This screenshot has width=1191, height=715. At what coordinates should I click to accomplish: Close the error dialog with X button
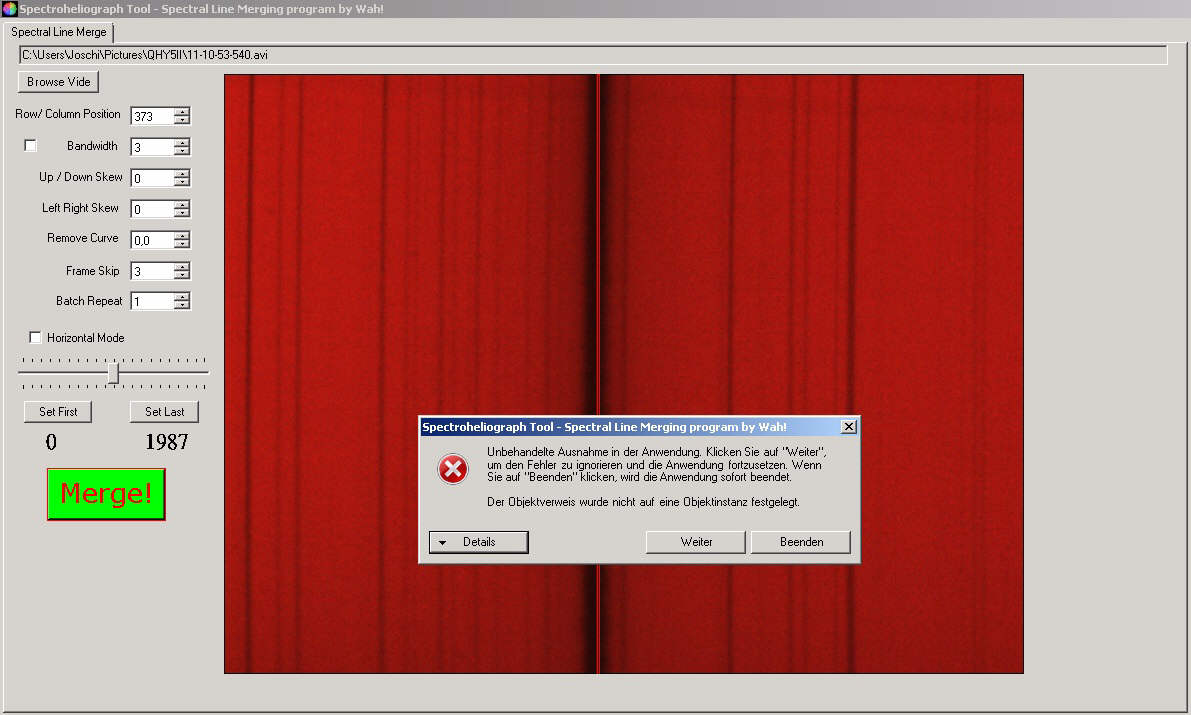(x=849, y=427)
